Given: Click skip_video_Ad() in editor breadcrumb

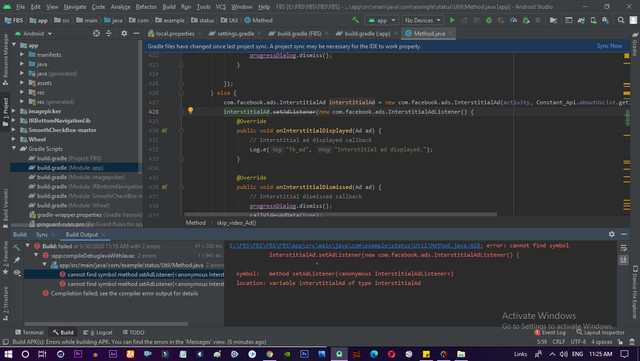Looking at the screenshot, I should pyautogui.click(x=237, y=223).
